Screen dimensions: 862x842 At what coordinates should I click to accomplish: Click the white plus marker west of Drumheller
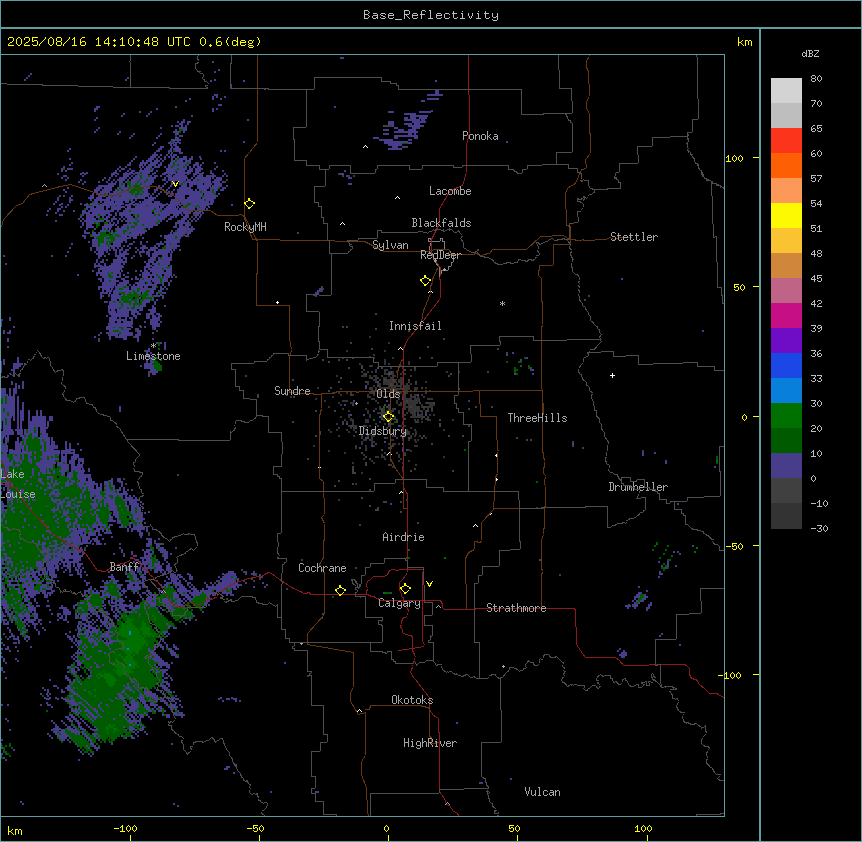pyautogui.click(x=612, y=375)
